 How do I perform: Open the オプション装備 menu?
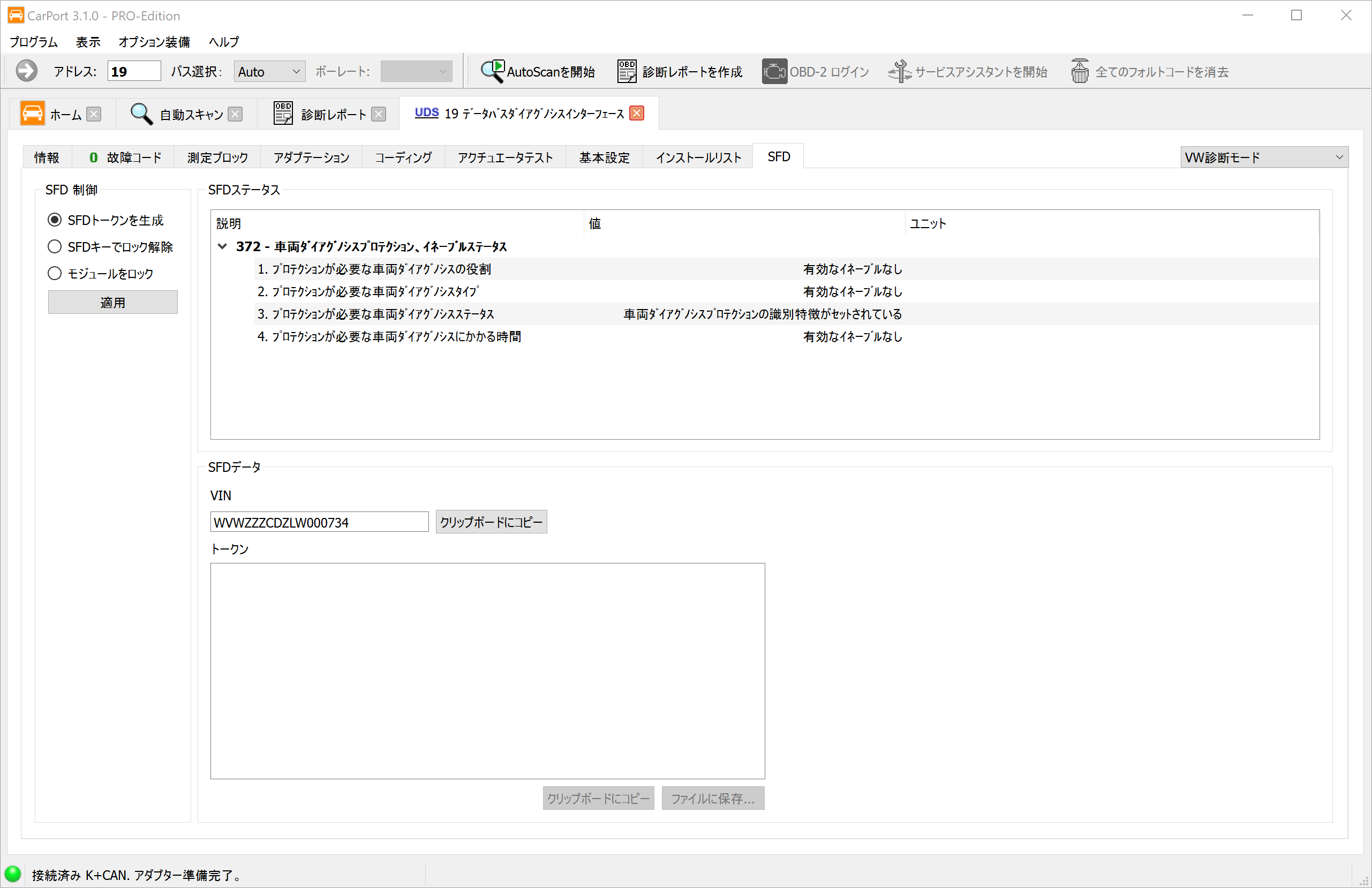tap(154, 42)
